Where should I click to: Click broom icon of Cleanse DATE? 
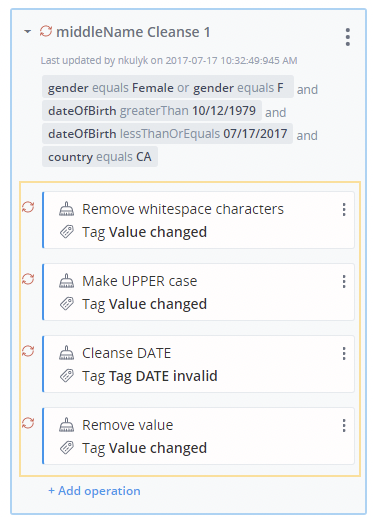pyautogui.click(x=67, y=353)
